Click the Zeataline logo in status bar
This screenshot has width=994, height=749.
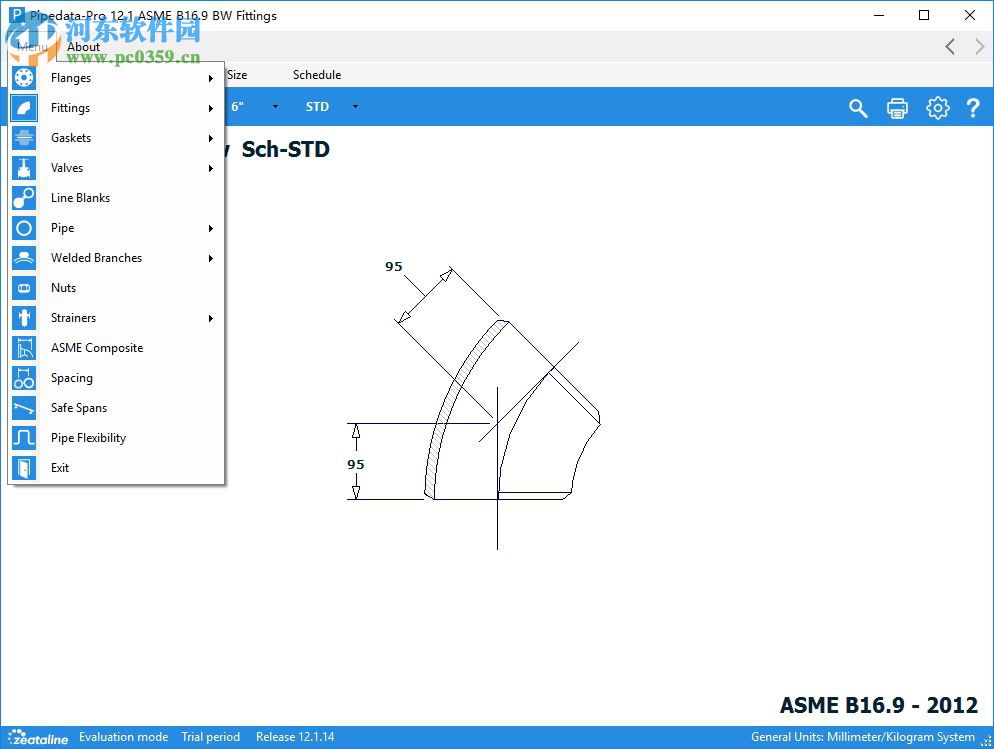38,737
